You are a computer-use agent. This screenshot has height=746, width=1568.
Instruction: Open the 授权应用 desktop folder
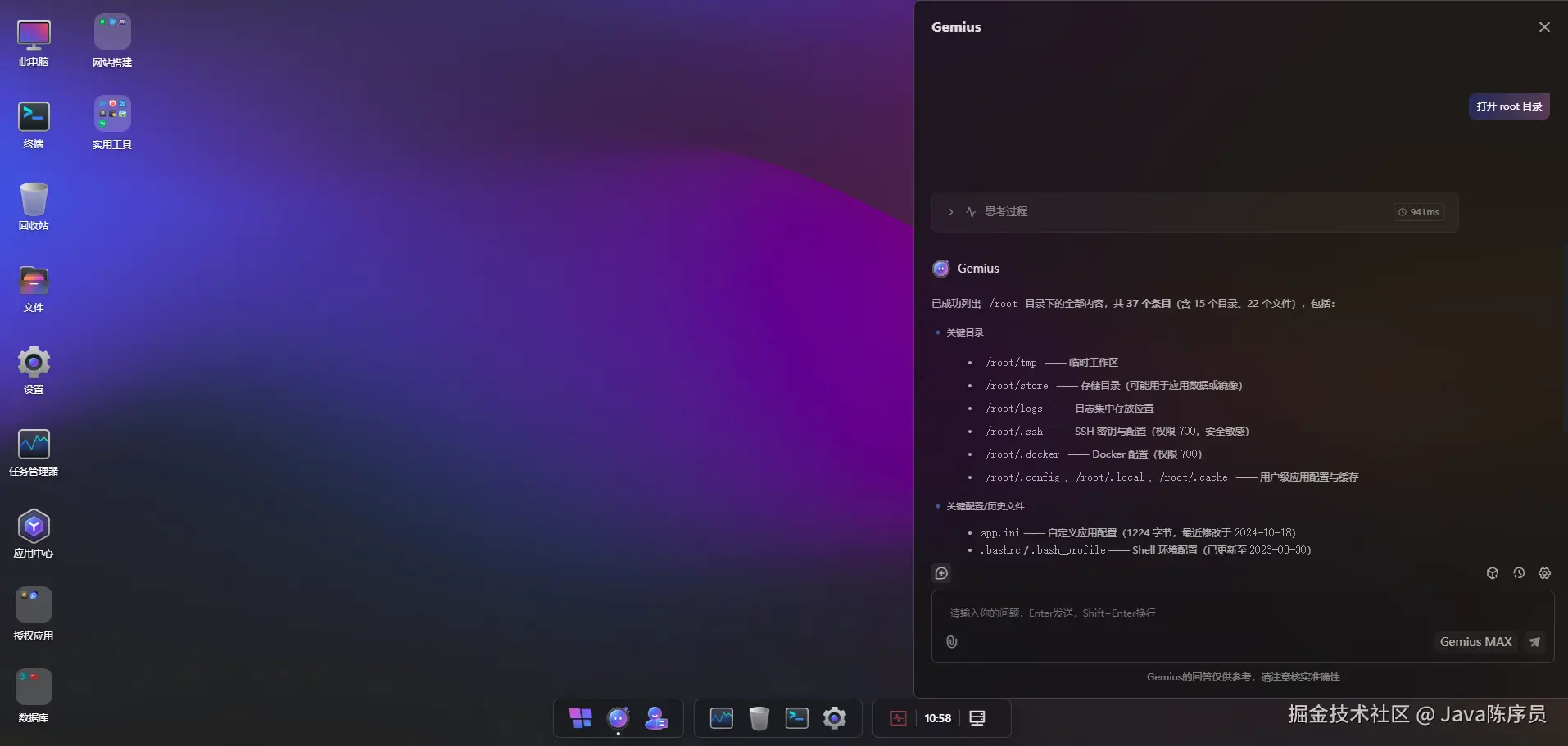pos(34,614)
